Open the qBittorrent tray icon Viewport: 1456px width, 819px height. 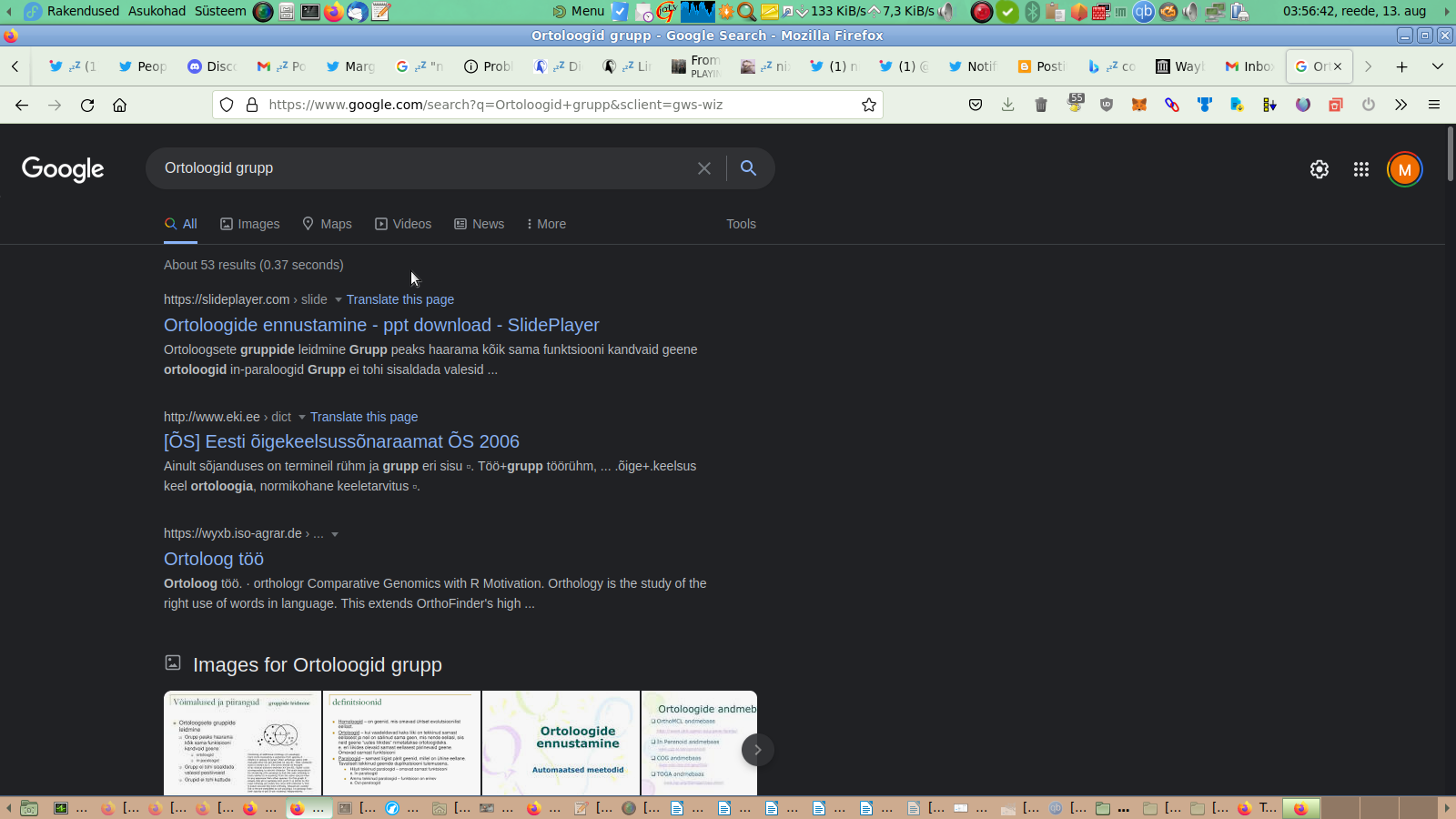(x=1143, y=11)
